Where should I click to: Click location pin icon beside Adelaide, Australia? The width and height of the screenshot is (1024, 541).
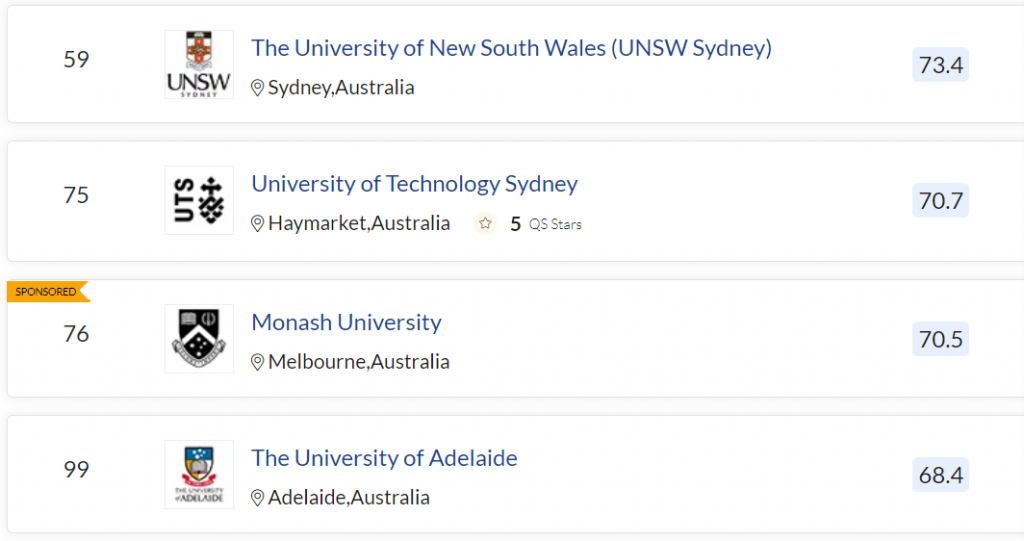(x=257, y=498)
